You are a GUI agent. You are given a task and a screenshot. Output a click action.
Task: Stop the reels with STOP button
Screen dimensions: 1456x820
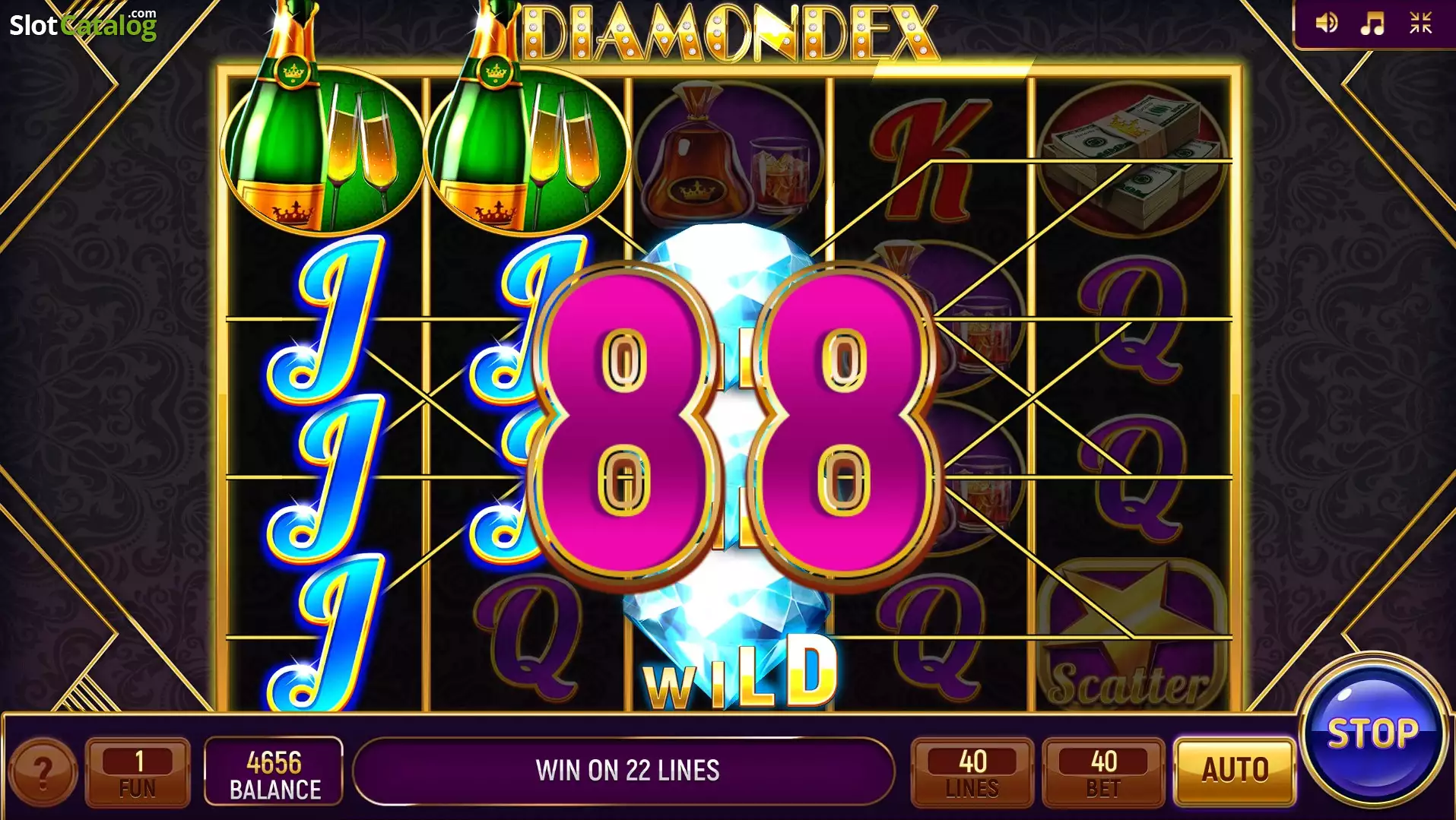point(1373,733)
